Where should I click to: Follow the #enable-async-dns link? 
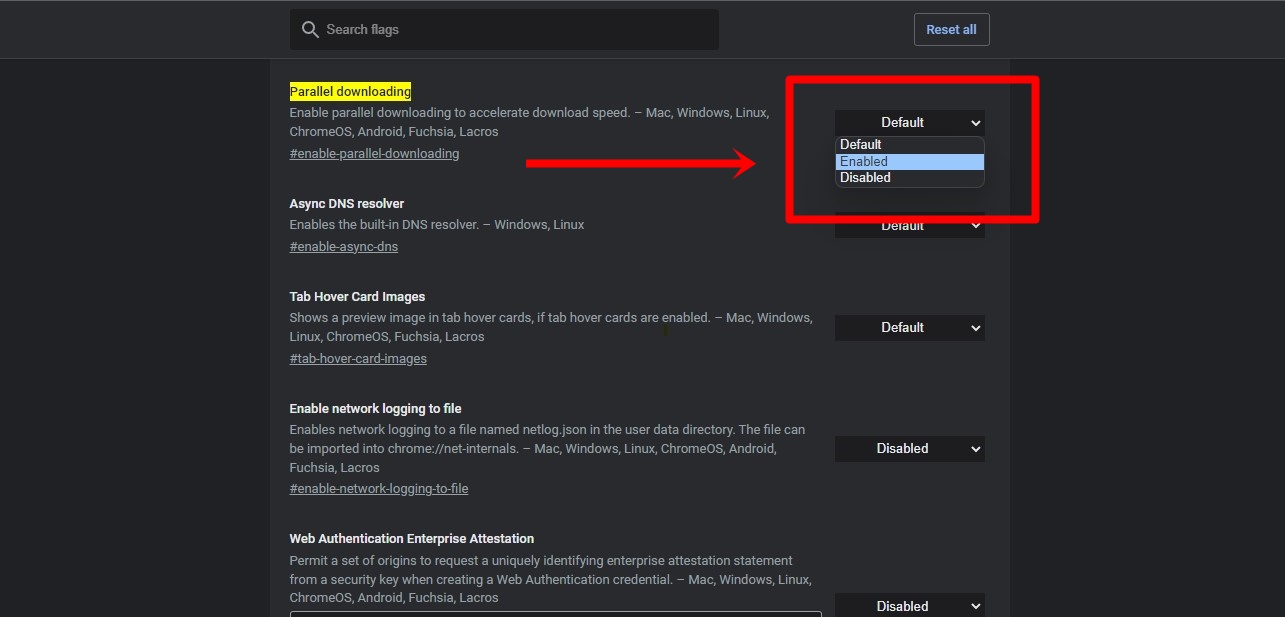[x=343, y=247]
